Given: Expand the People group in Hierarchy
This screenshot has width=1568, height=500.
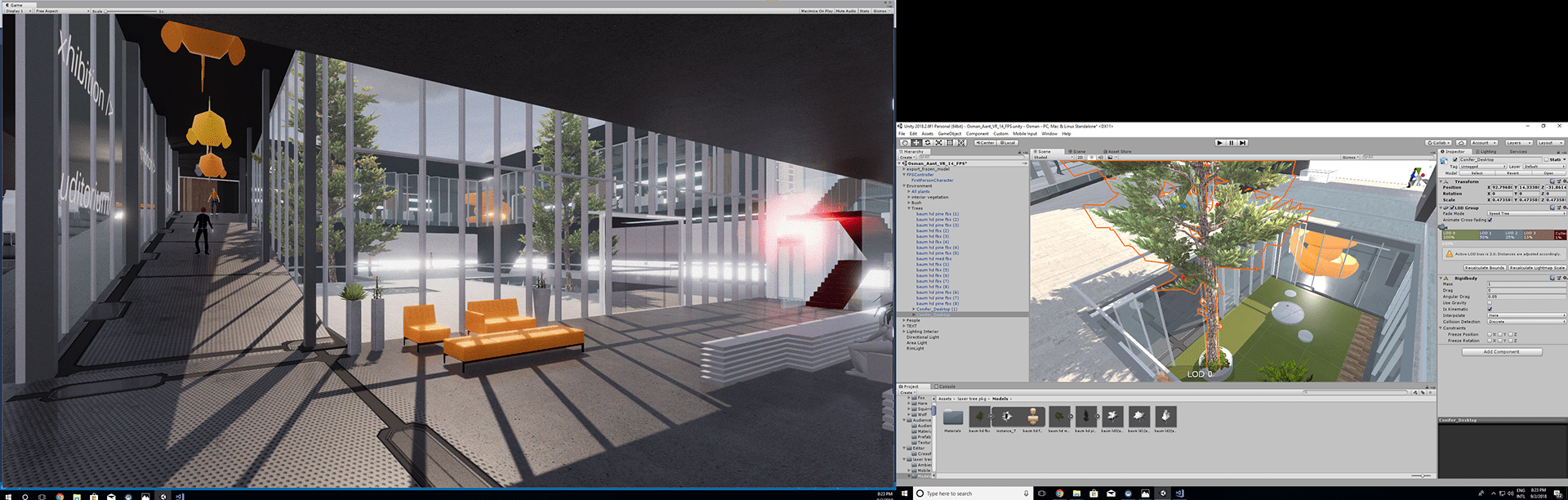Looking at the screenshot, I should [904, 320].
